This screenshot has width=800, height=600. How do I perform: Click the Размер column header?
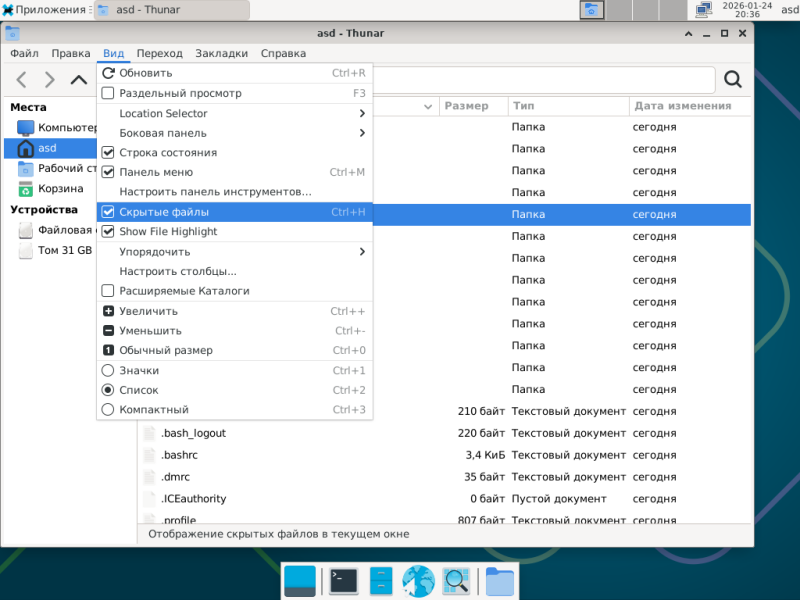click(x=473, y=106)
